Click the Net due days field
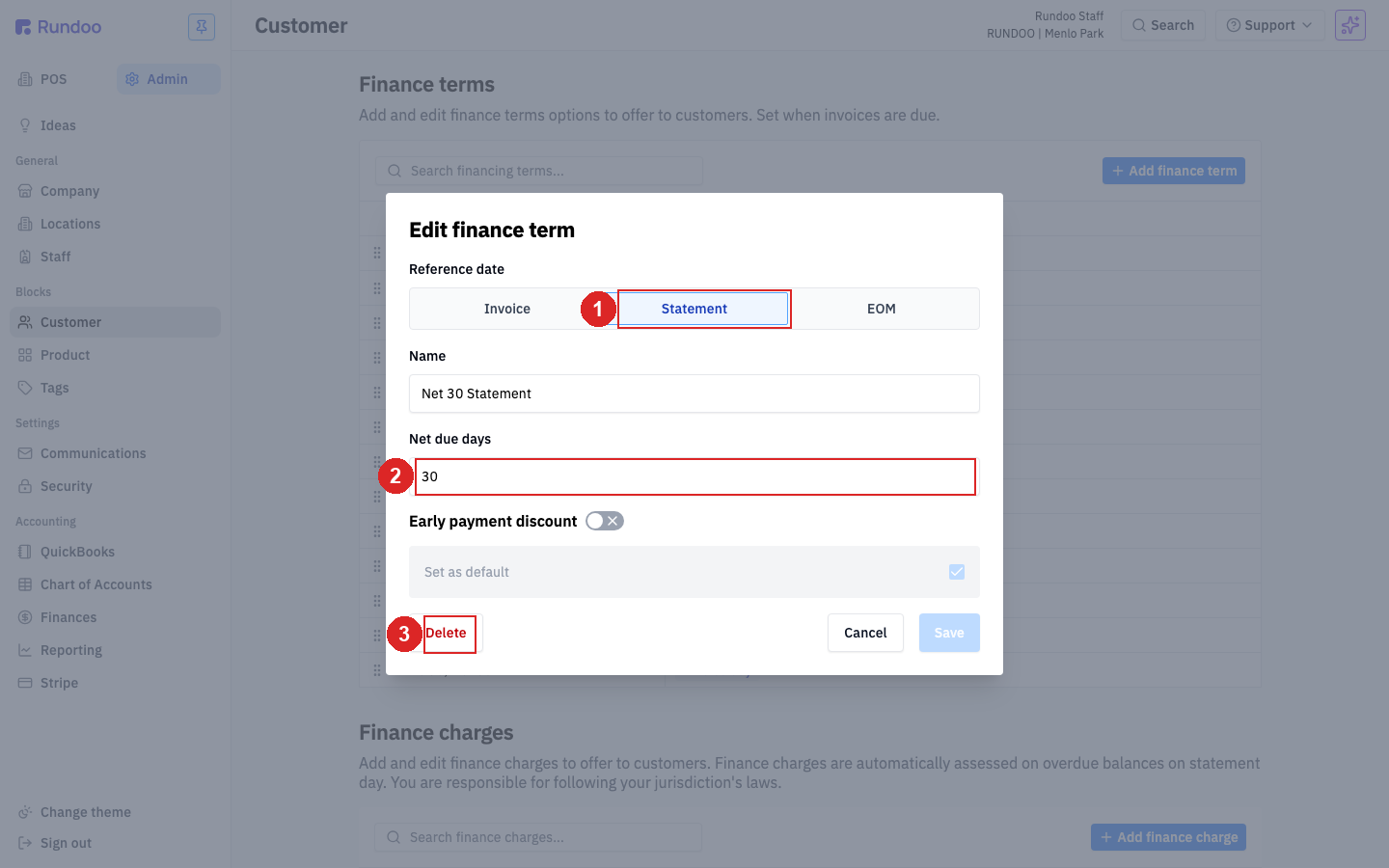The width and height of the screenshot is (1389, 868). 694,476
